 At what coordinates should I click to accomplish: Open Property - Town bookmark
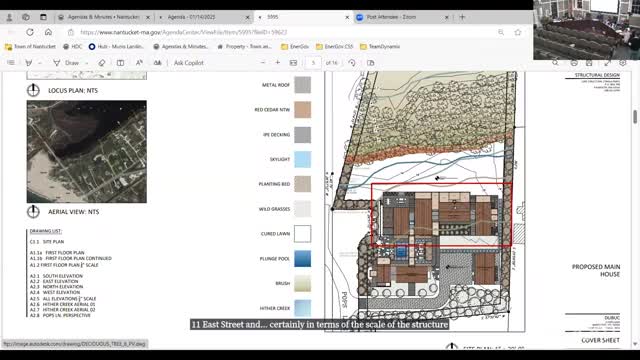click(x=244, y=47)
